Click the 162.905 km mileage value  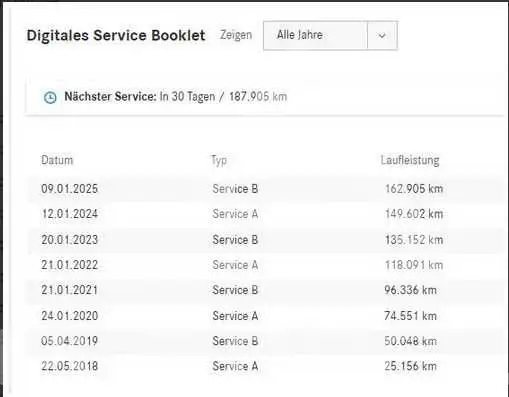(x=414, y=189)
